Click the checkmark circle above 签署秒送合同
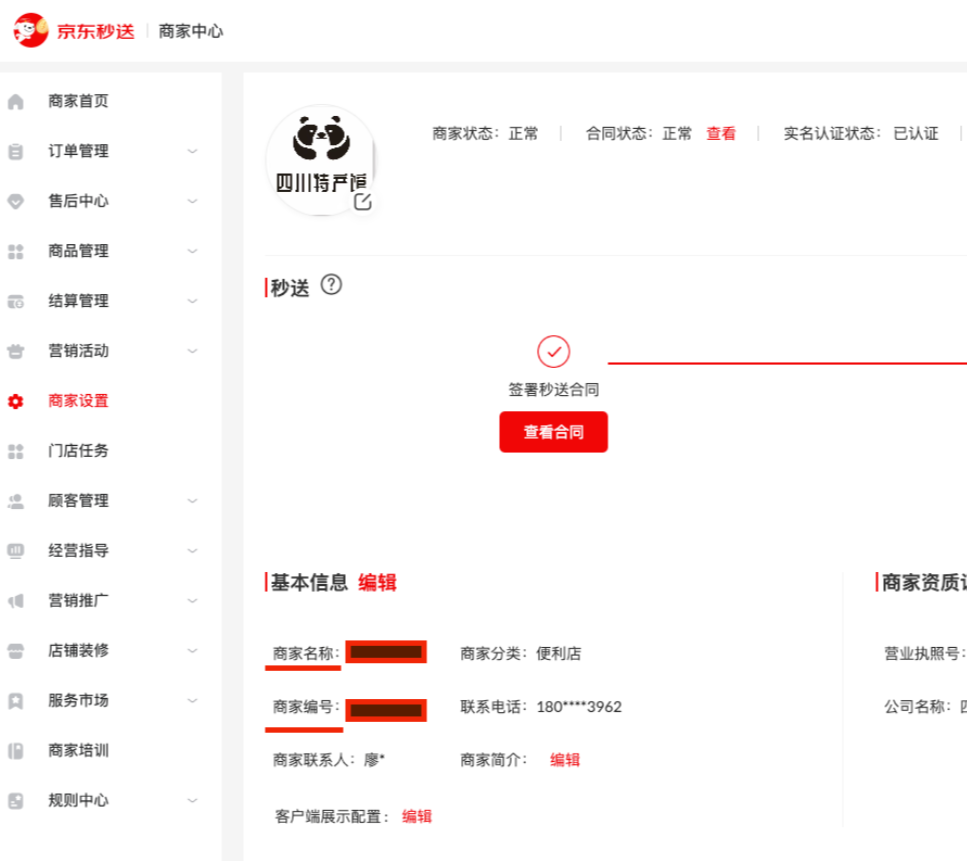967x861 pixels. coord(553,352)
